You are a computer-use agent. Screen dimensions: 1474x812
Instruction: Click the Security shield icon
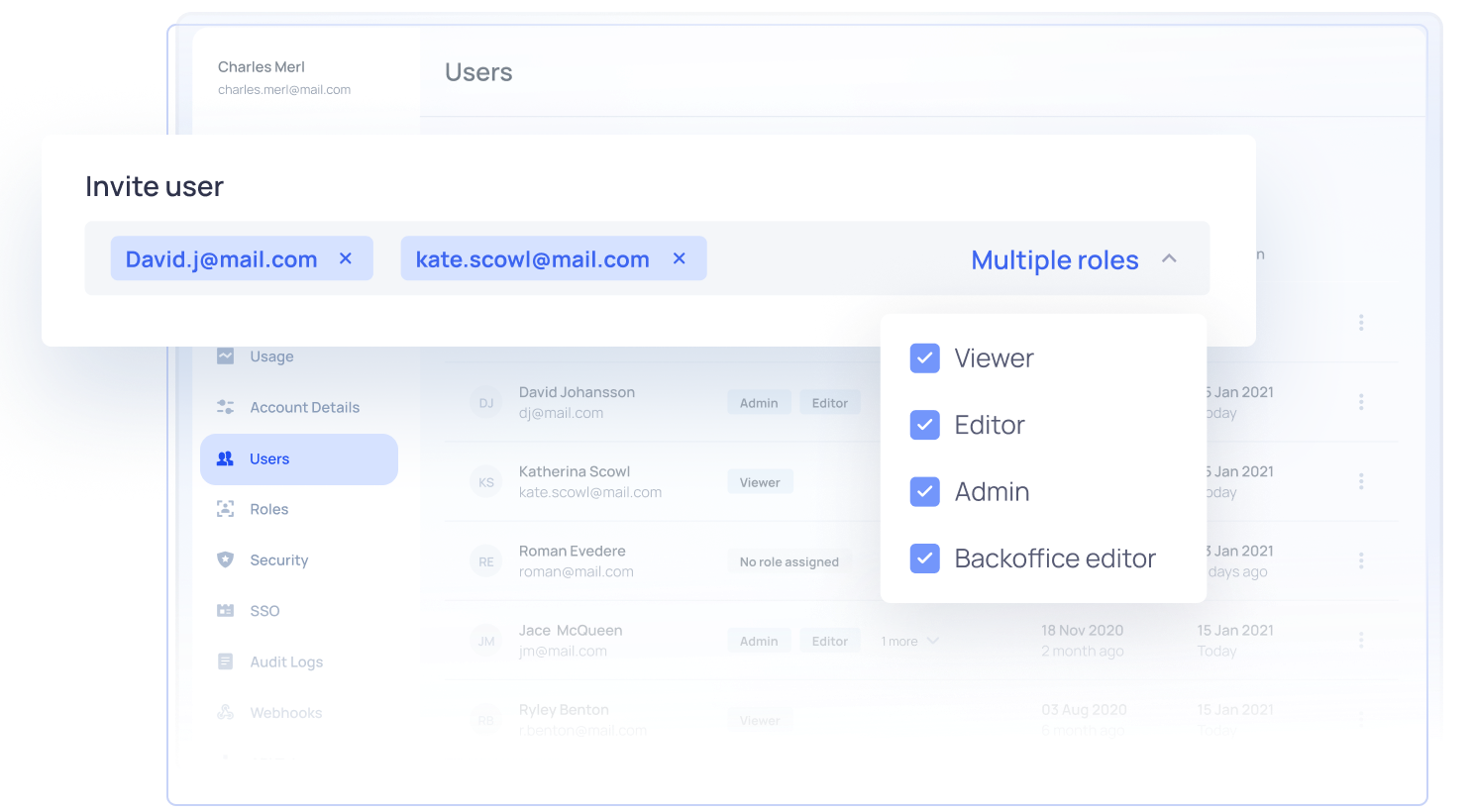point(226,559)
